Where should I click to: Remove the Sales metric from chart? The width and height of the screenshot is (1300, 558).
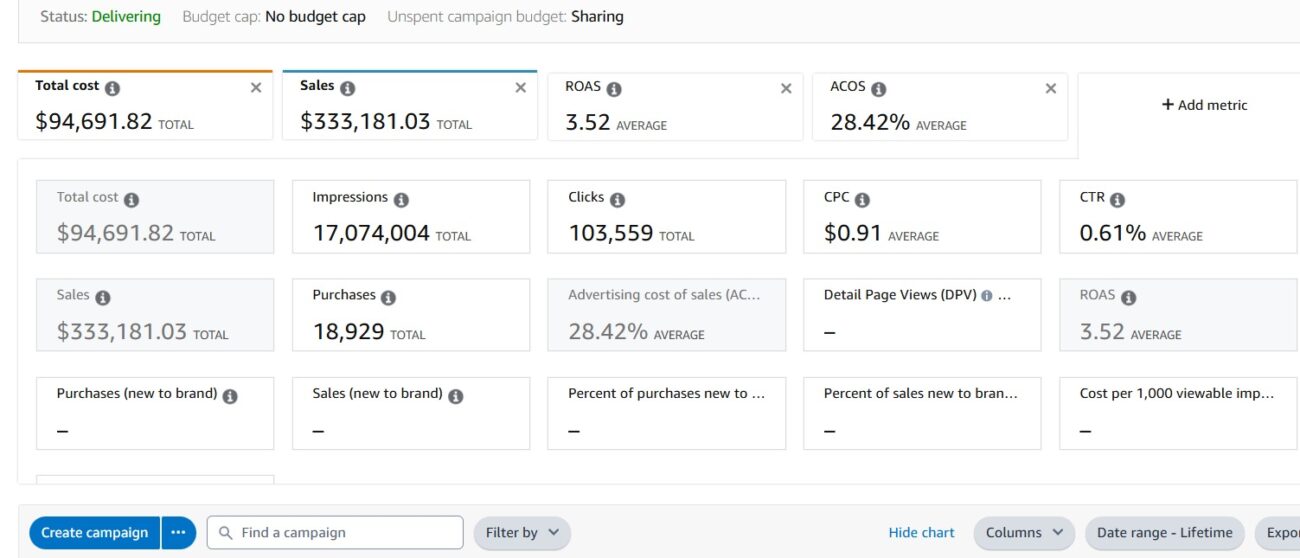point(520,88)
